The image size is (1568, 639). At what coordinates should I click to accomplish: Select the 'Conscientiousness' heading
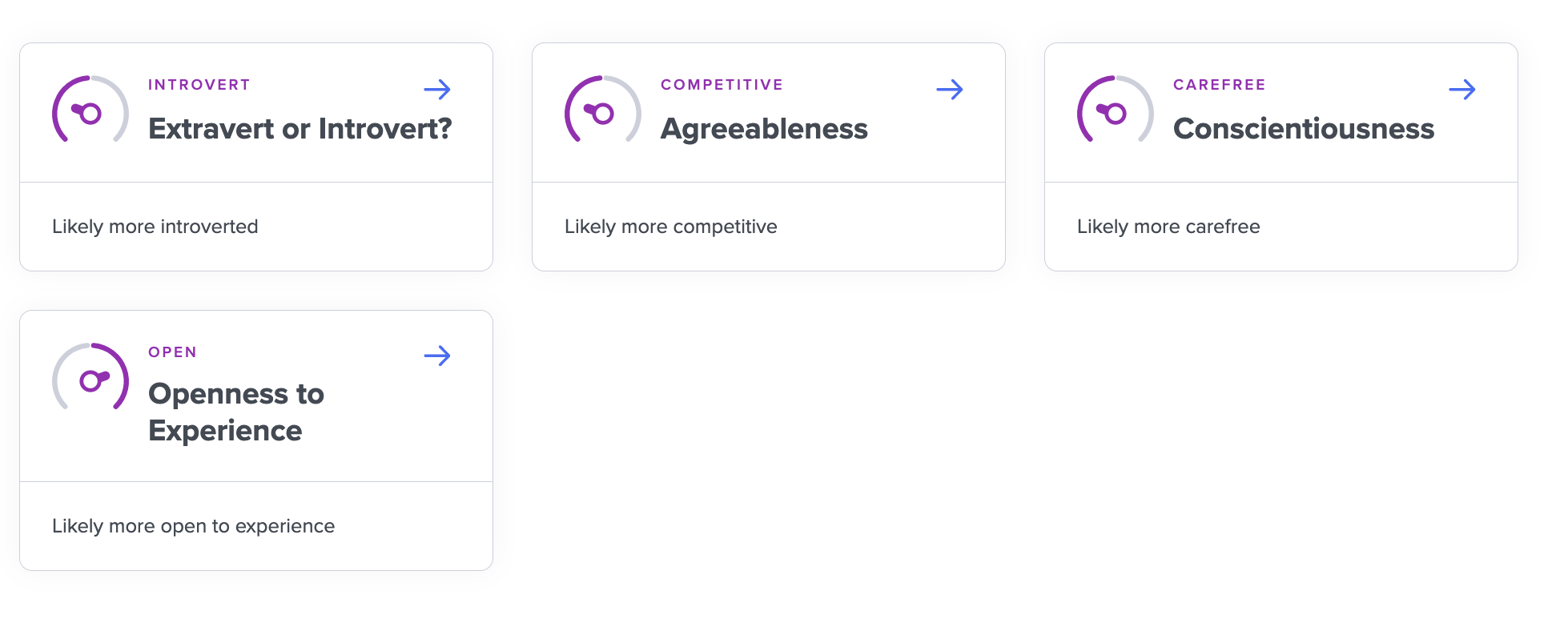(1304, 129)
